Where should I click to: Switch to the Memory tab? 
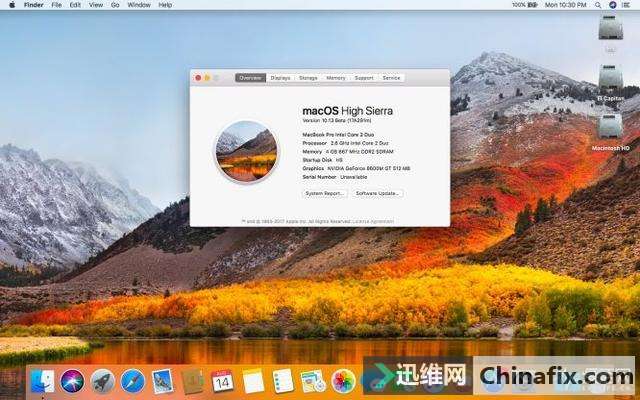(x=336, y=78)
